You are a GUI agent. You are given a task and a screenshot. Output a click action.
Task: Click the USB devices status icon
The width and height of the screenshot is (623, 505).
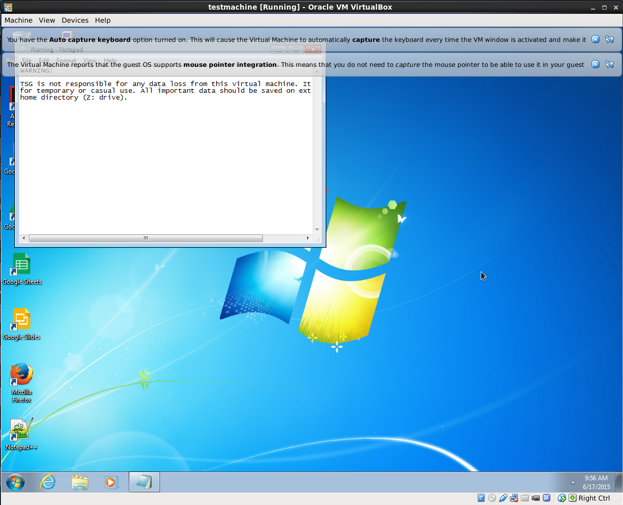click(x=503, y=498)
